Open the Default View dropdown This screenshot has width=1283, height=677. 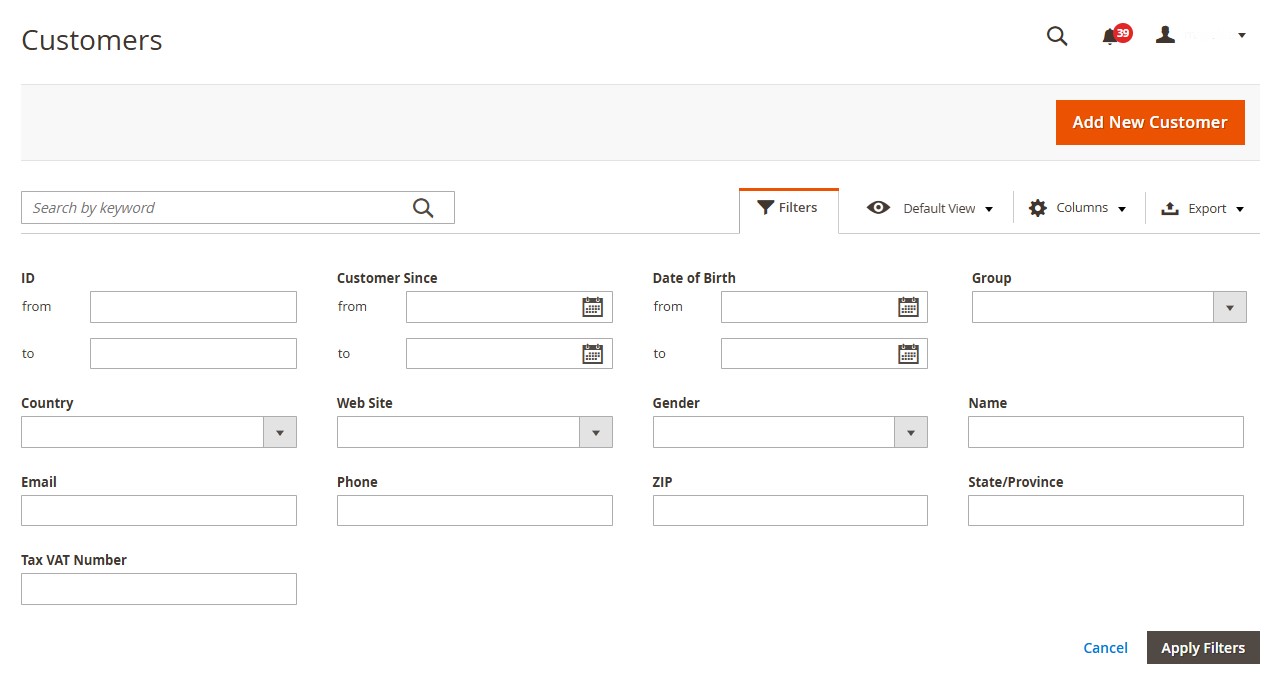930,208
